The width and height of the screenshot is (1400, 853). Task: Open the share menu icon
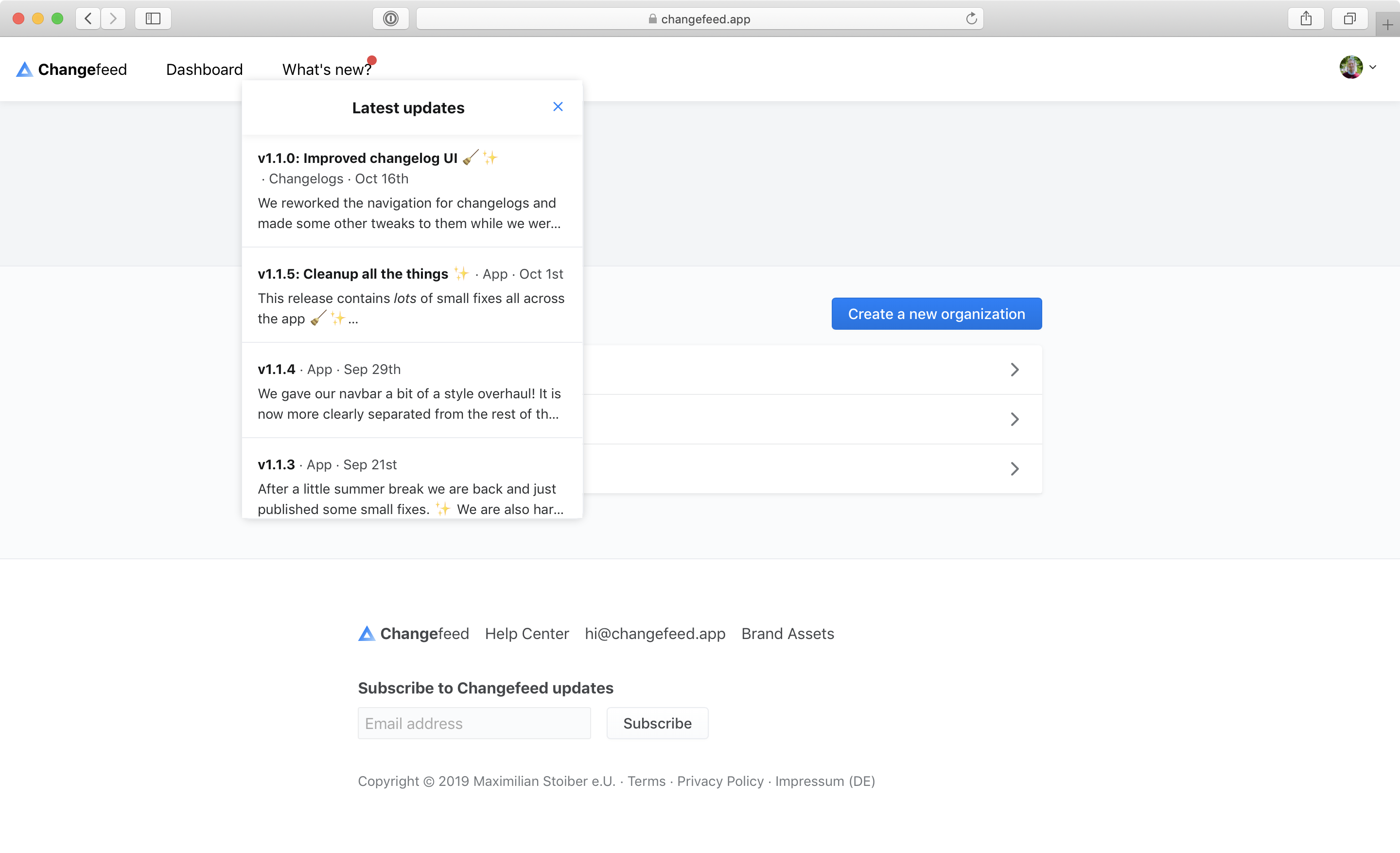1306,18
